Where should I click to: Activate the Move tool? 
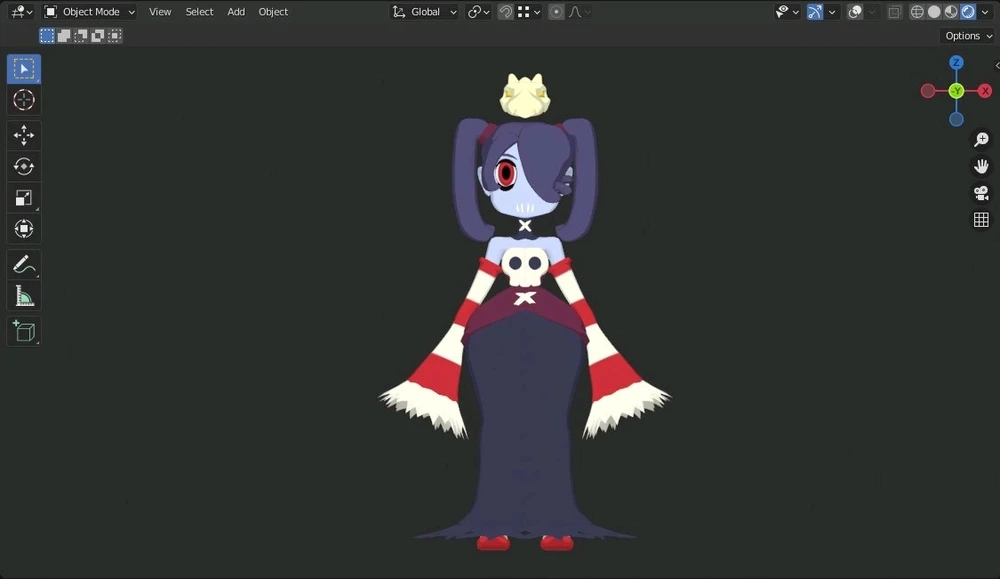click(24, 135)
